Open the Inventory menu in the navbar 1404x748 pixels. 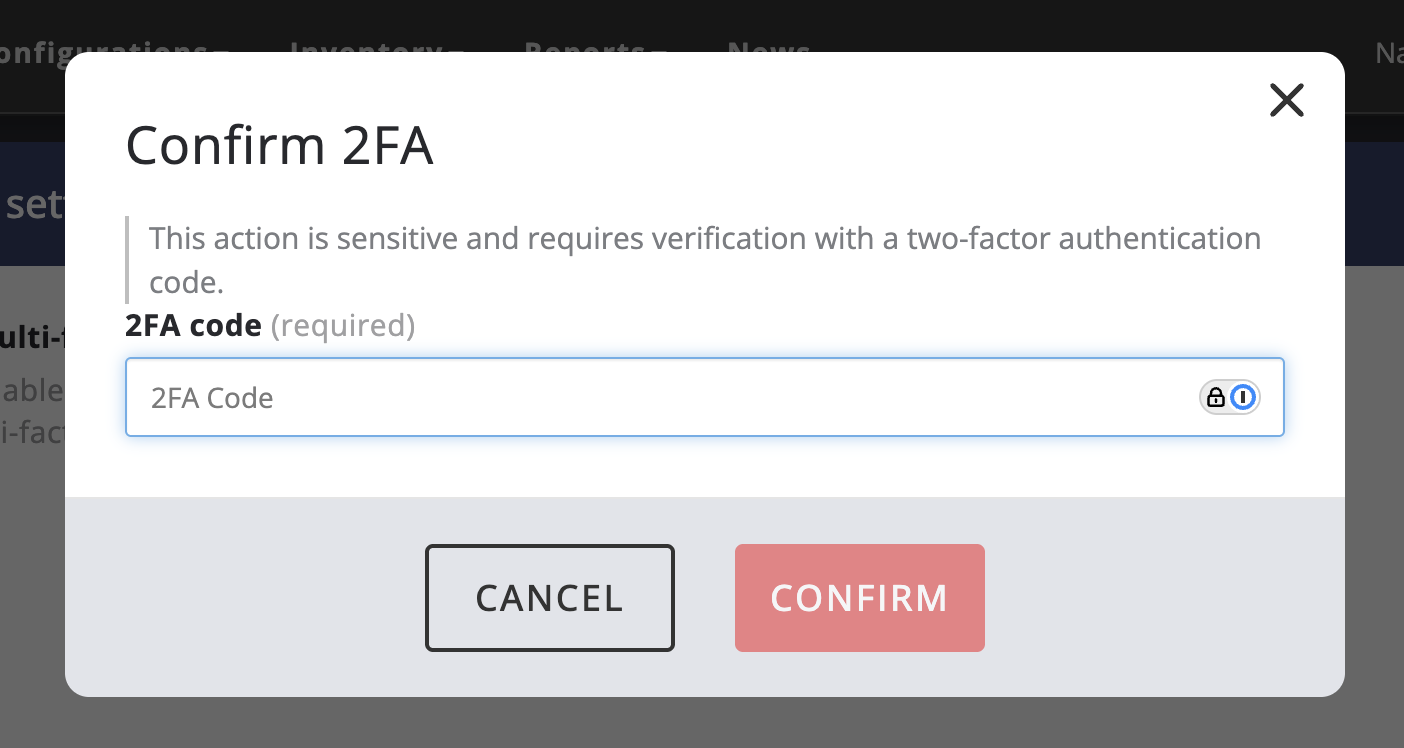click(367, 47)
